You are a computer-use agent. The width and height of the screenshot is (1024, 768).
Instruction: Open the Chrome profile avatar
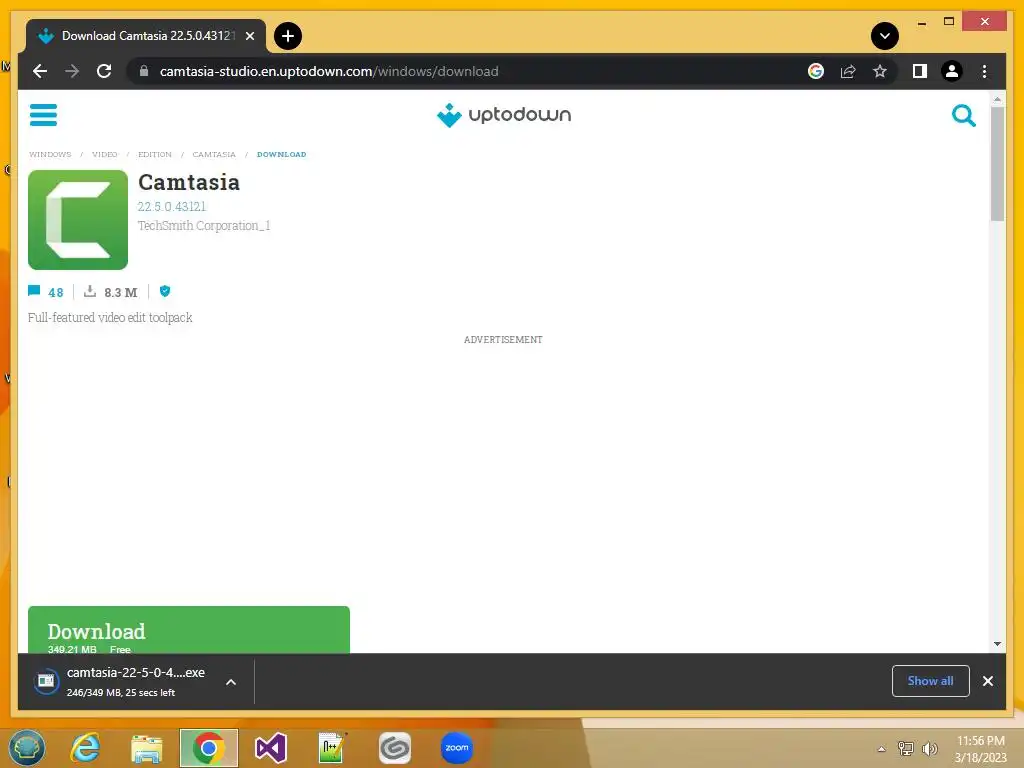(952, 71)
